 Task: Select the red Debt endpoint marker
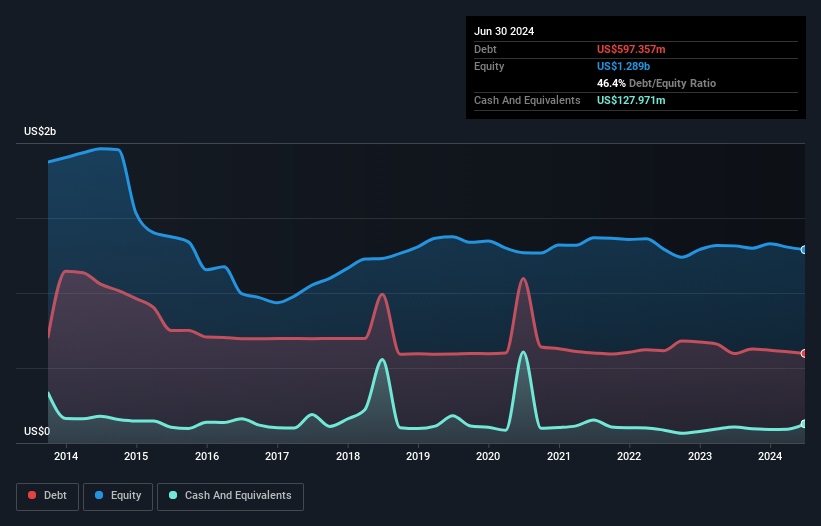pyautogui.click(x=804, y=354)
